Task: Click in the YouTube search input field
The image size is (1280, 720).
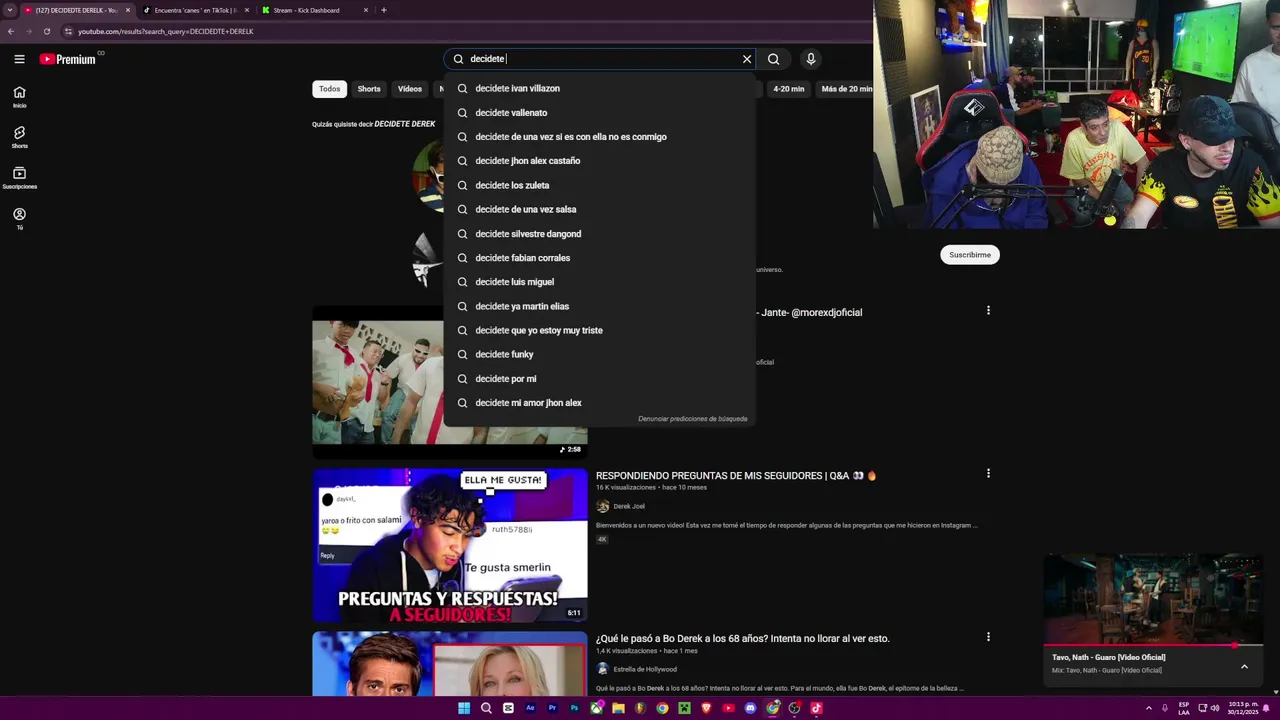Action: coord(600,59)
